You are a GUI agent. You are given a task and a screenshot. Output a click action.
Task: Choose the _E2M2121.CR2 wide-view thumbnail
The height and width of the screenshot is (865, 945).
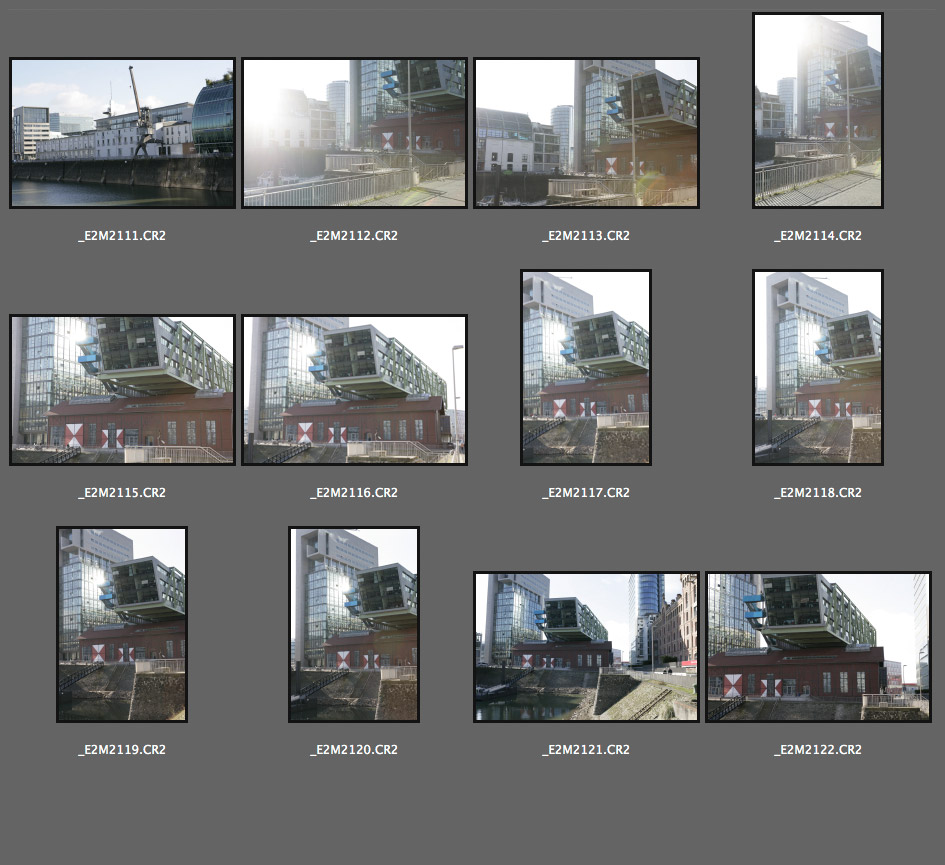tap(586, 647)
